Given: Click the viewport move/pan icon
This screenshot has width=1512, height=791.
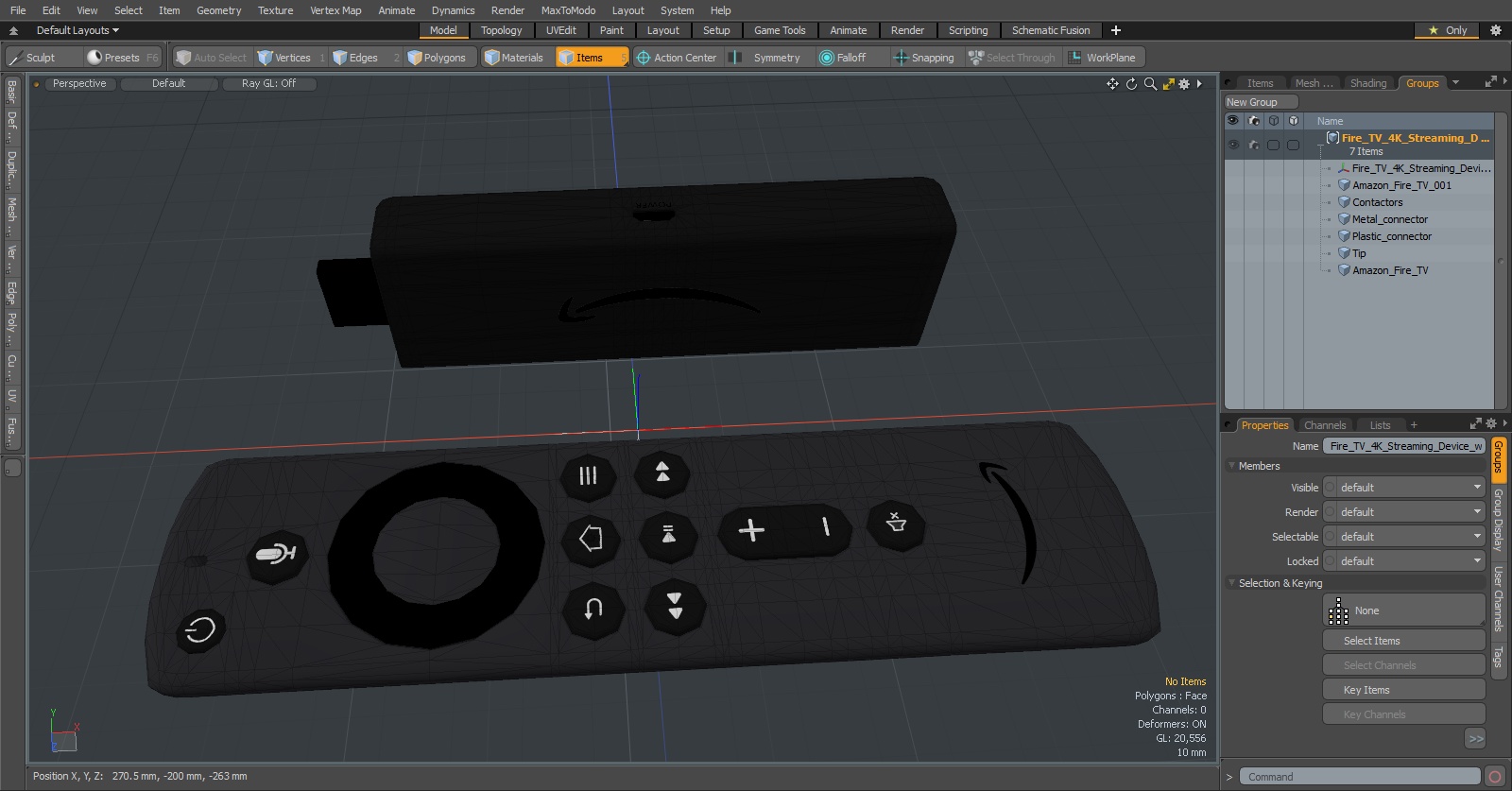Looking at the screenshot, I should click(1112, 84).
